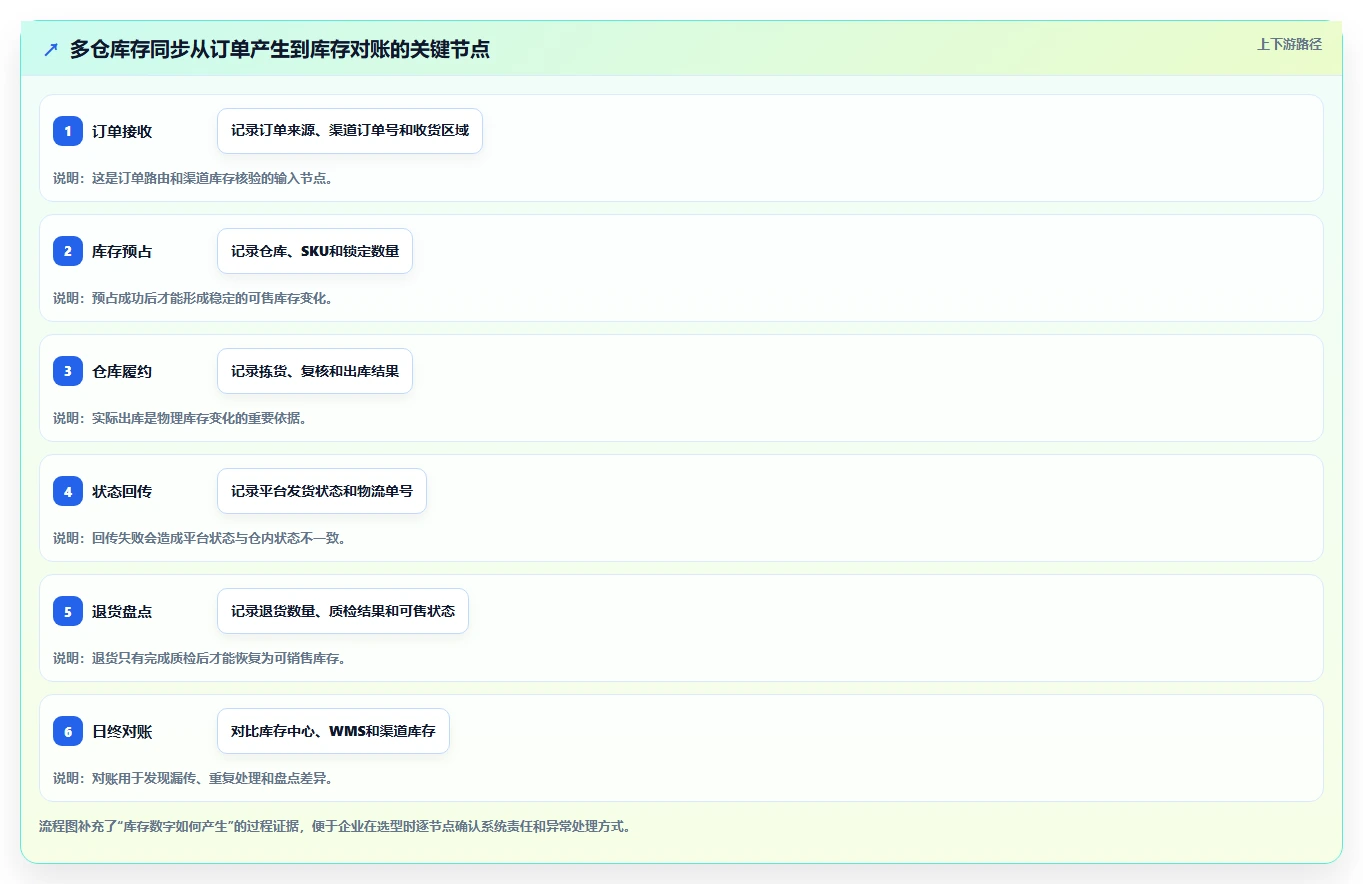
Task: Click the number 1 step badge
Action: (68, 131)
